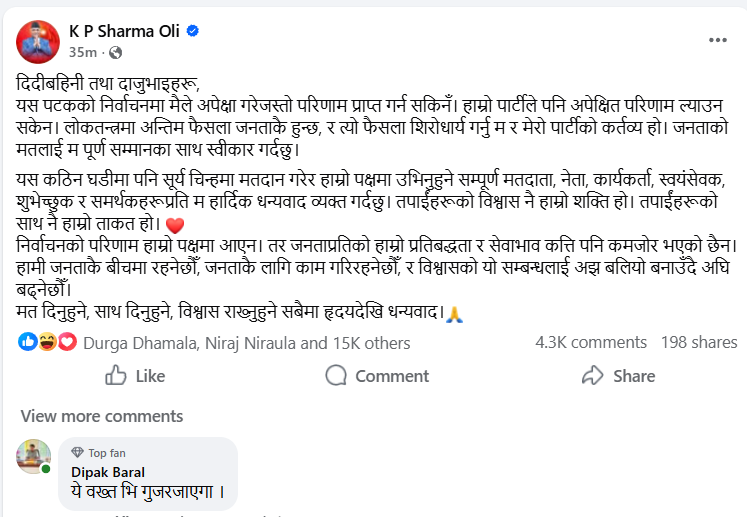Open Dipak Baral's commenter avatar
747x517 pixels.
(34, 456)
